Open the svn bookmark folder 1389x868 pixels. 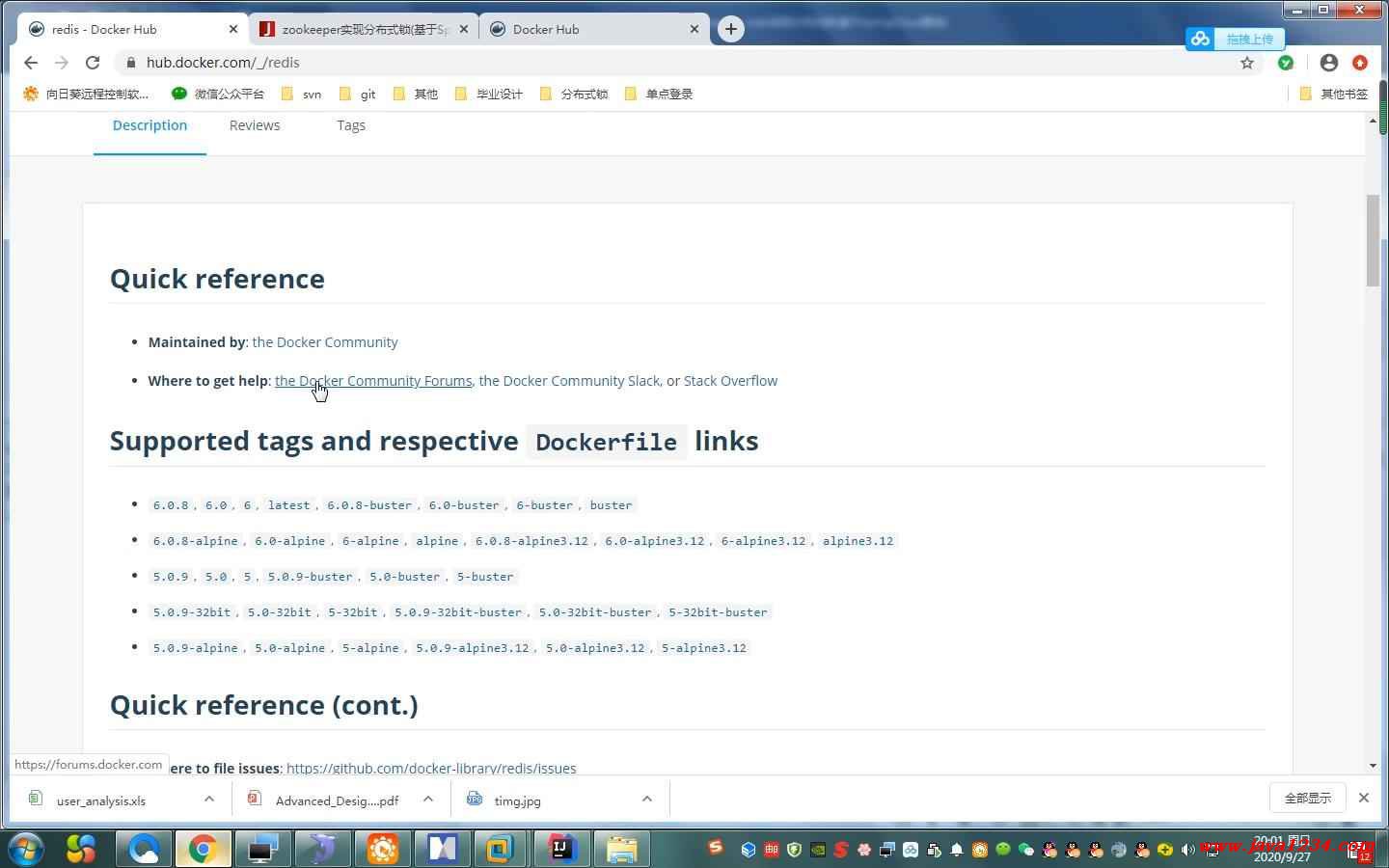[301, 94]
